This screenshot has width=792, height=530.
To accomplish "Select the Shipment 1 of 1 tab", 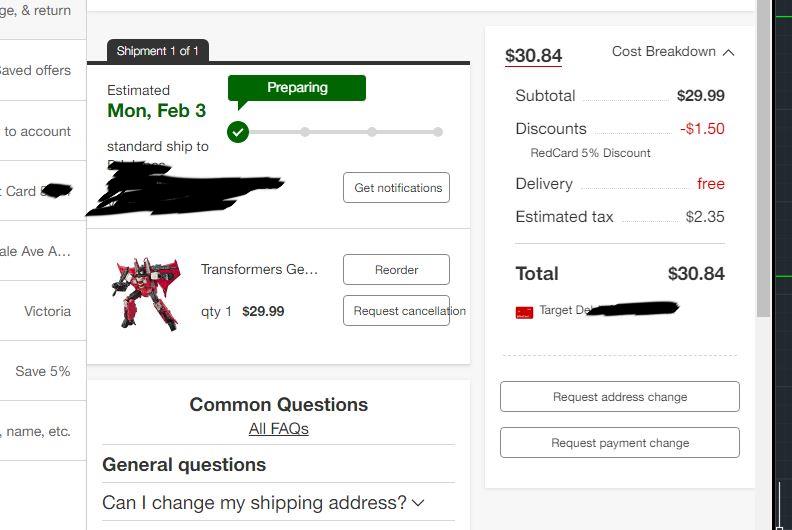I will 158,51.
